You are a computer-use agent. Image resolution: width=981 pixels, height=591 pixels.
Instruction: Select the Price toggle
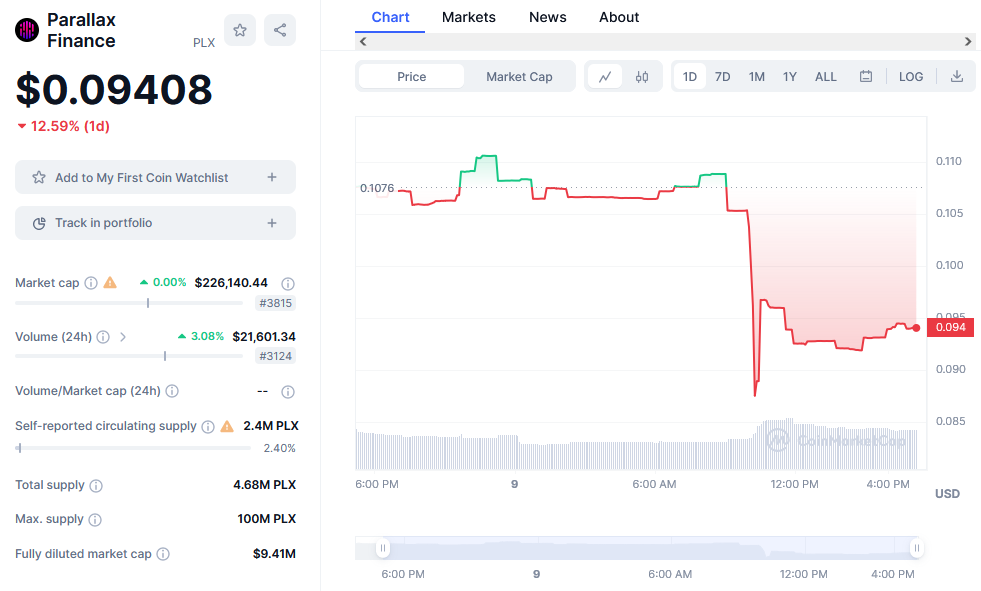tap(412, 77)
